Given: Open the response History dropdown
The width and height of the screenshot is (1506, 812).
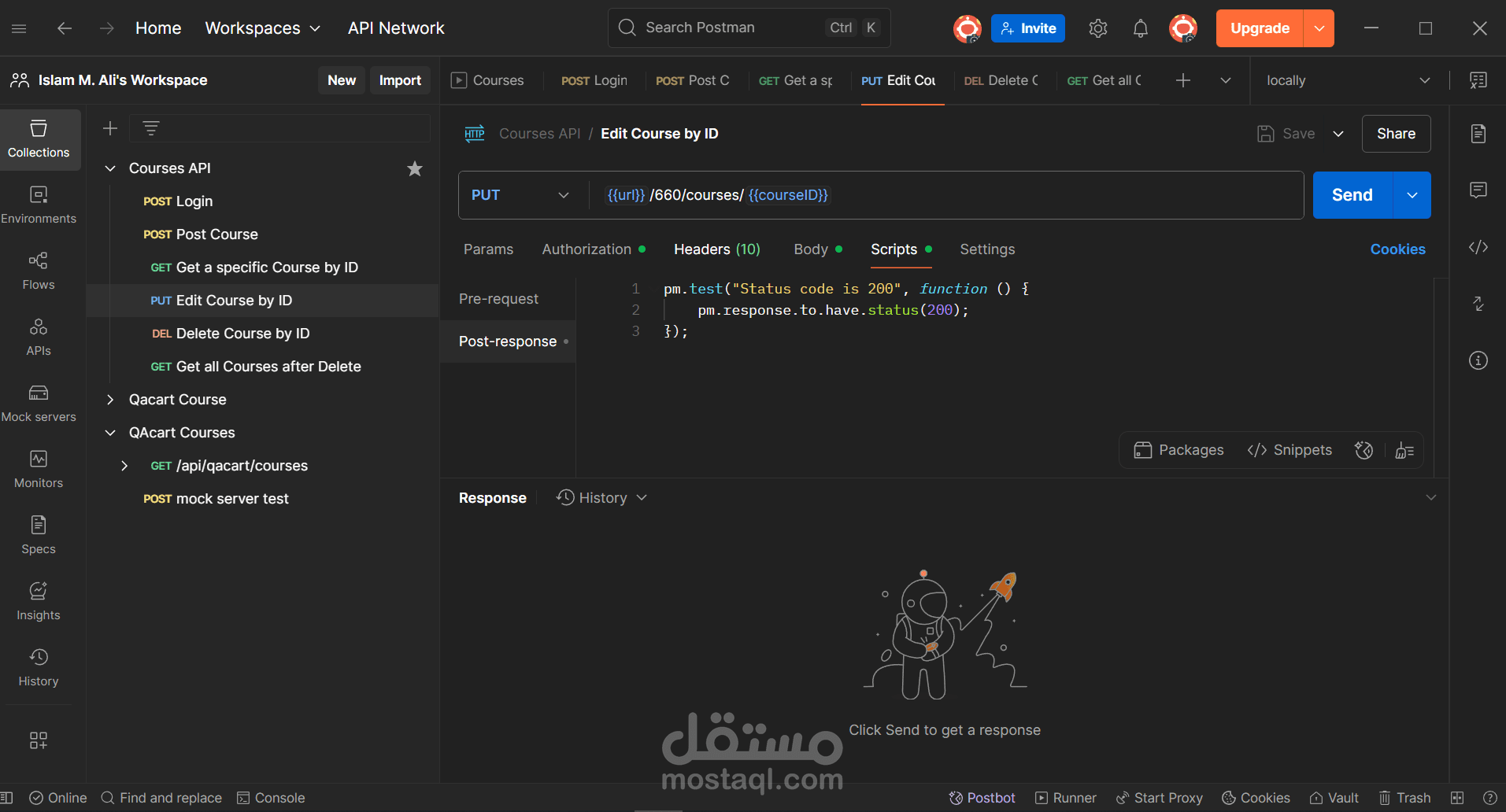Looking at the screenshot, I should click(602, 498).
